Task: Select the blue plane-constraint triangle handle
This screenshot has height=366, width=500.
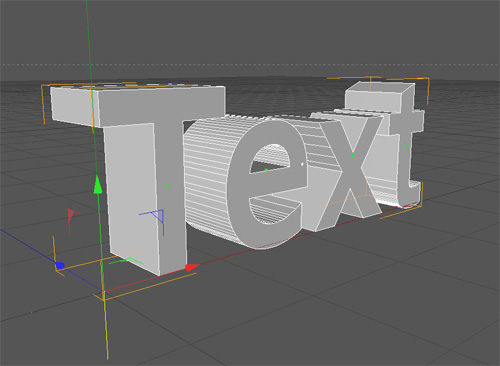Action: click(158, 216)
